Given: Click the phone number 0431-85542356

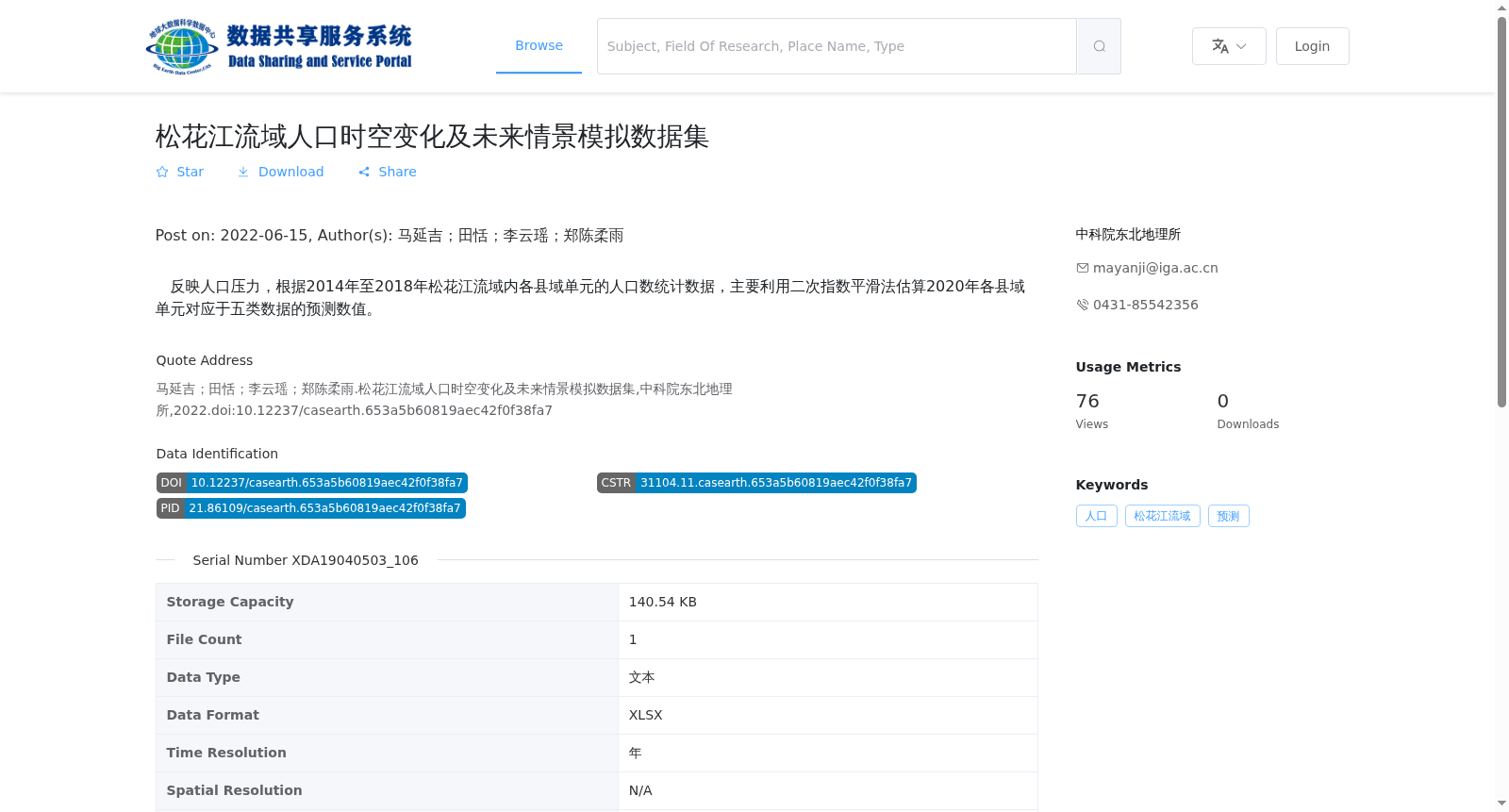Looking at the screenshot, I should coord(1146,305).
